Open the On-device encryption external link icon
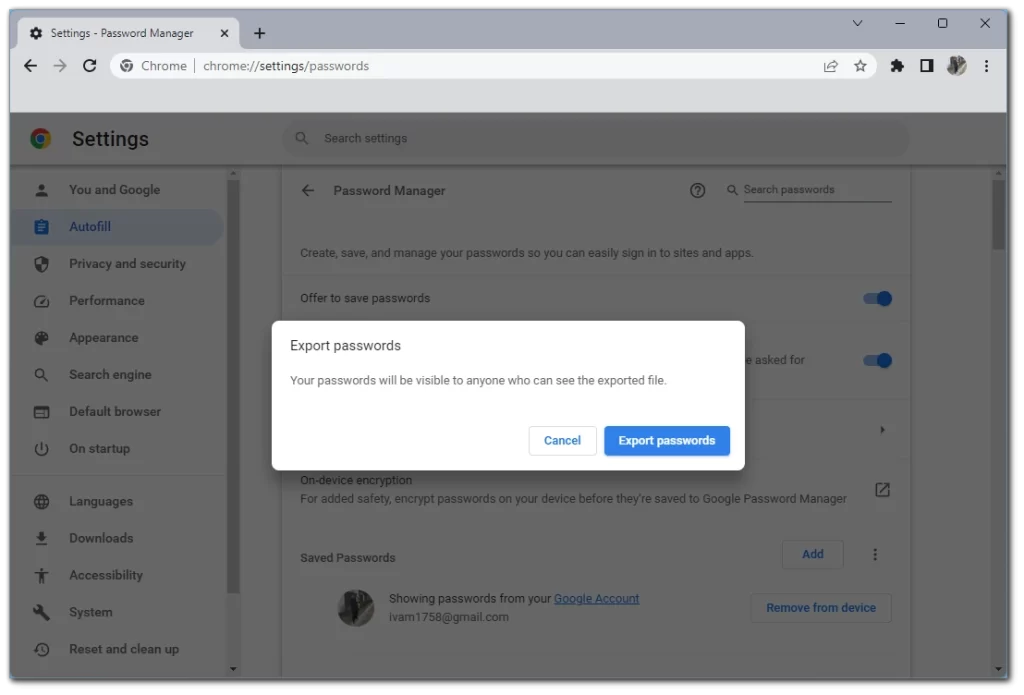The width and height of the screenshot is (1024, 695). (882, 490)
